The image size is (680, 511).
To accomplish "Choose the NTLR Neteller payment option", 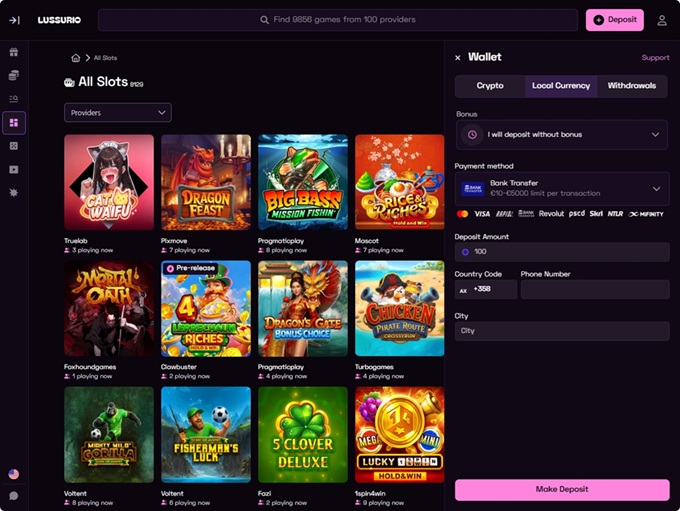I will tap(615, 214).
